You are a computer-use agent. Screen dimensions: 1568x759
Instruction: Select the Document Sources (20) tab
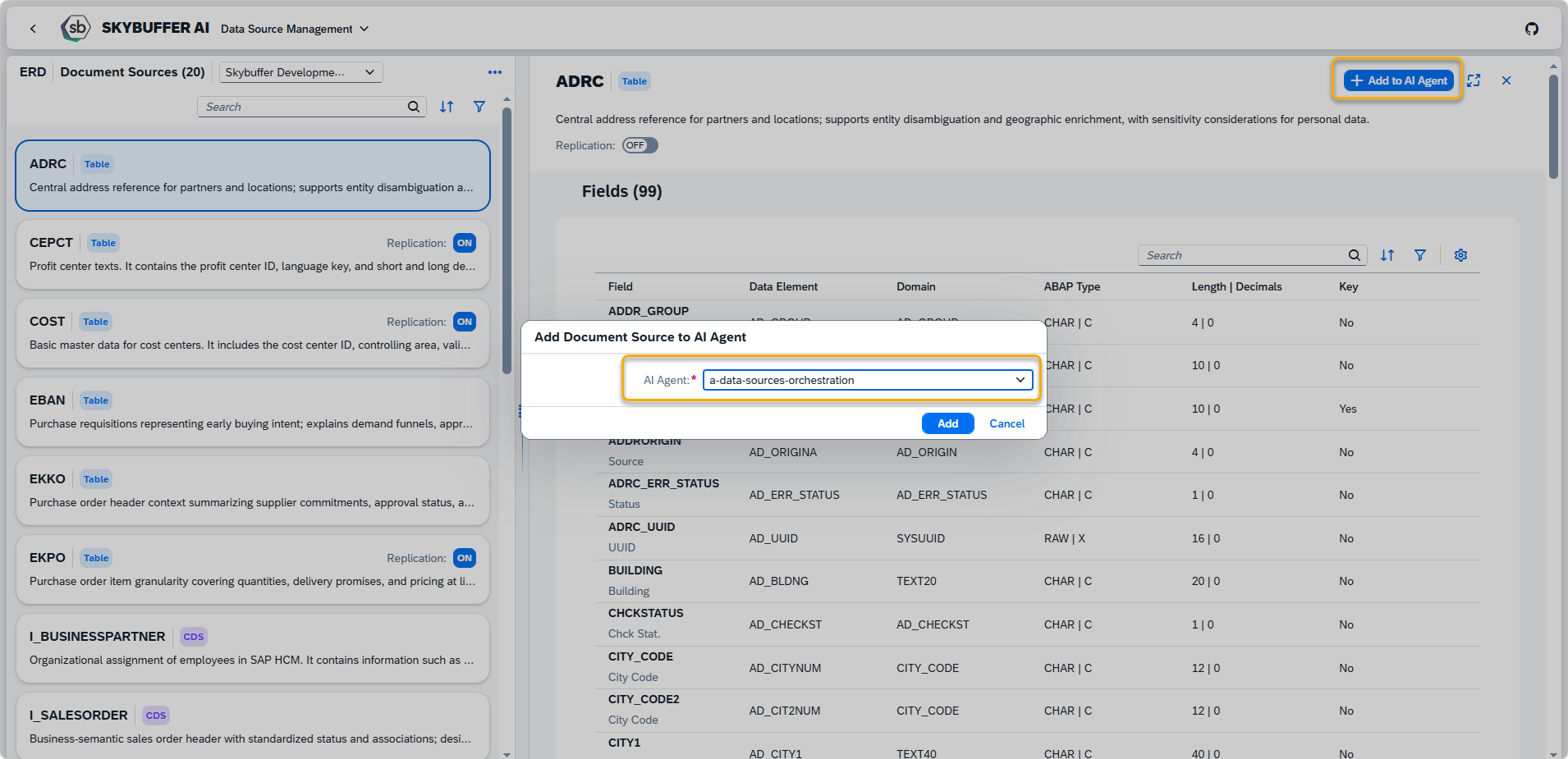tap(132, 72)
